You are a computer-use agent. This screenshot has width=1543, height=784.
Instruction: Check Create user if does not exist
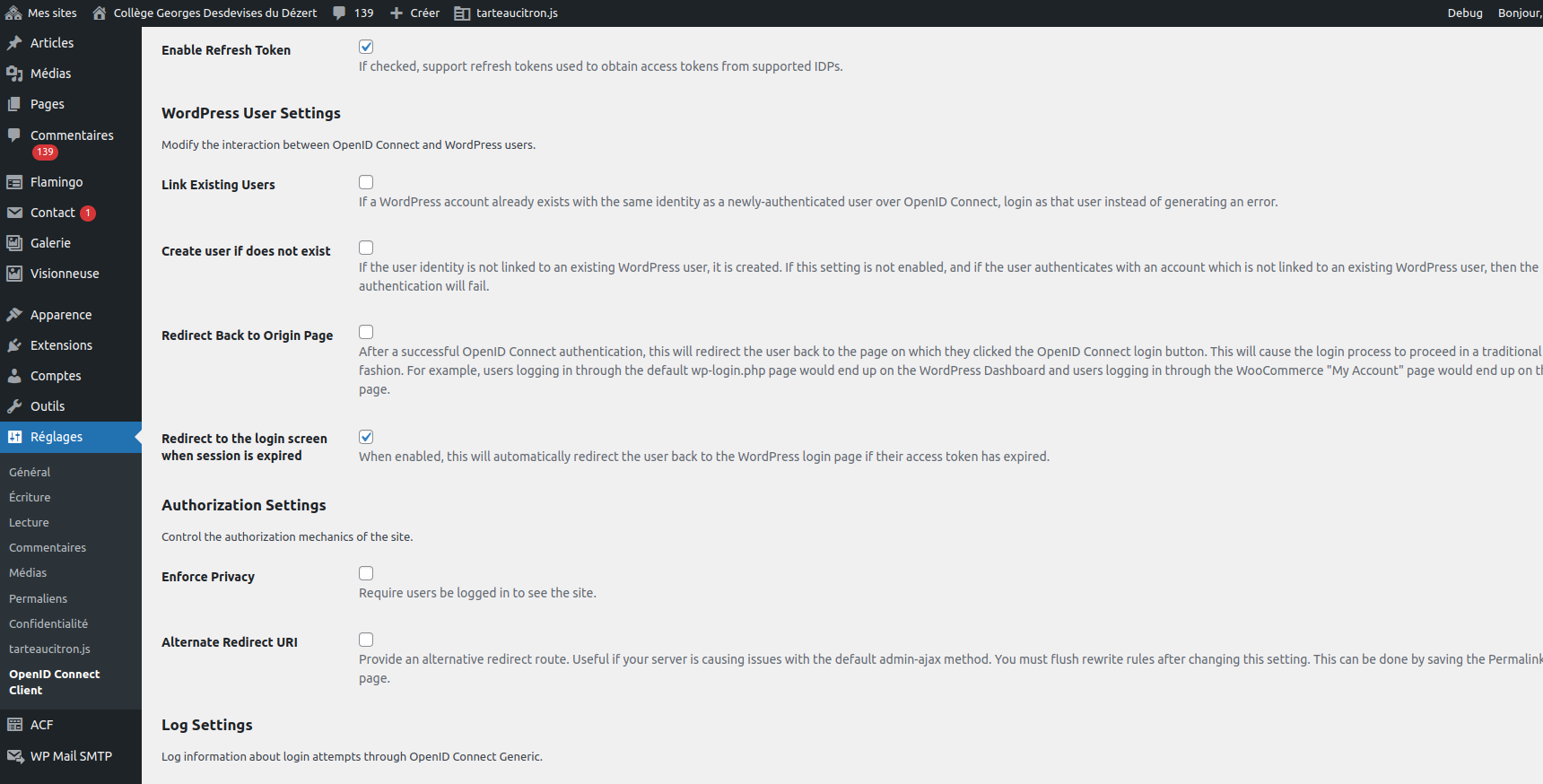(x=366, y=248)
